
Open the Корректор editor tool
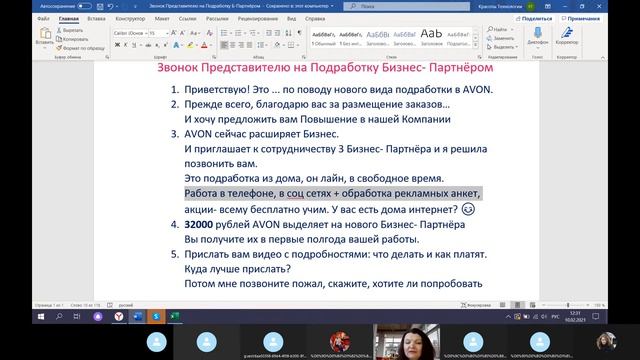tap(567, 36)
